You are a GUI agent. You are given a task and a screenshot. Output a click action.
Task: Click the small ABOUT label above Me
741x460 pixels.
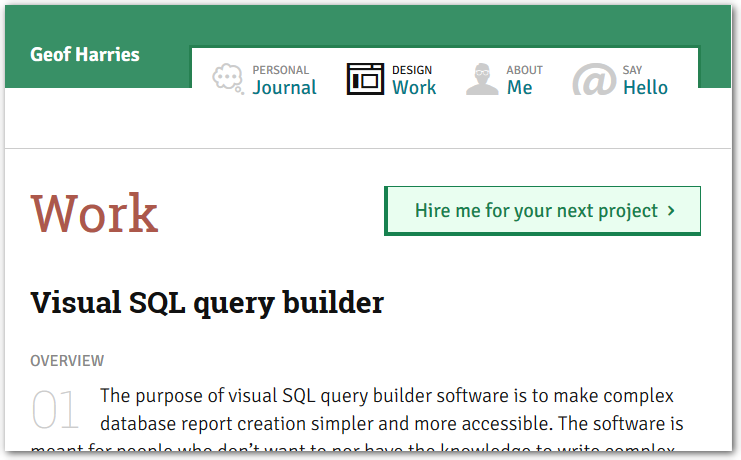(x=524, y=70)
